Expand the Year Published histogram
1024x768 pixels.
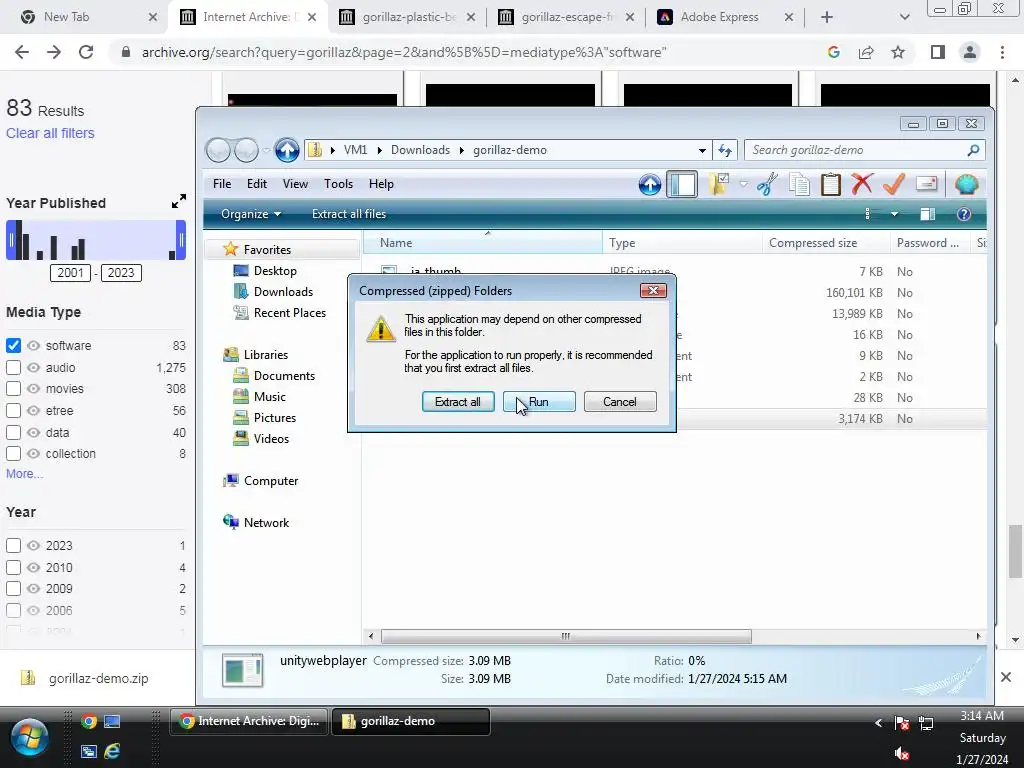[x=178, y=202]
